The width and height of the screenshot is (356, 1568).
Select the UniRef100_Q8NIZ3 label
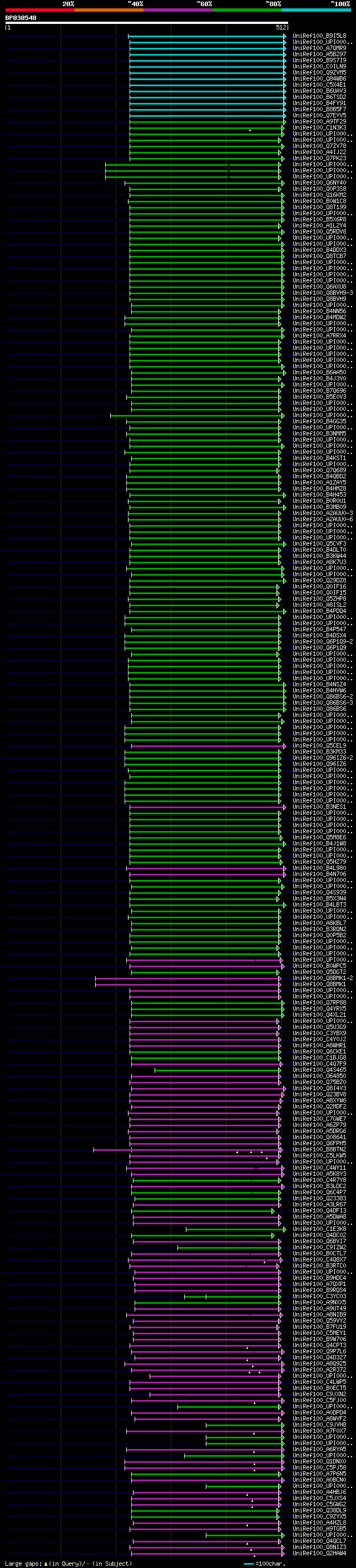tap(319, 1547)
